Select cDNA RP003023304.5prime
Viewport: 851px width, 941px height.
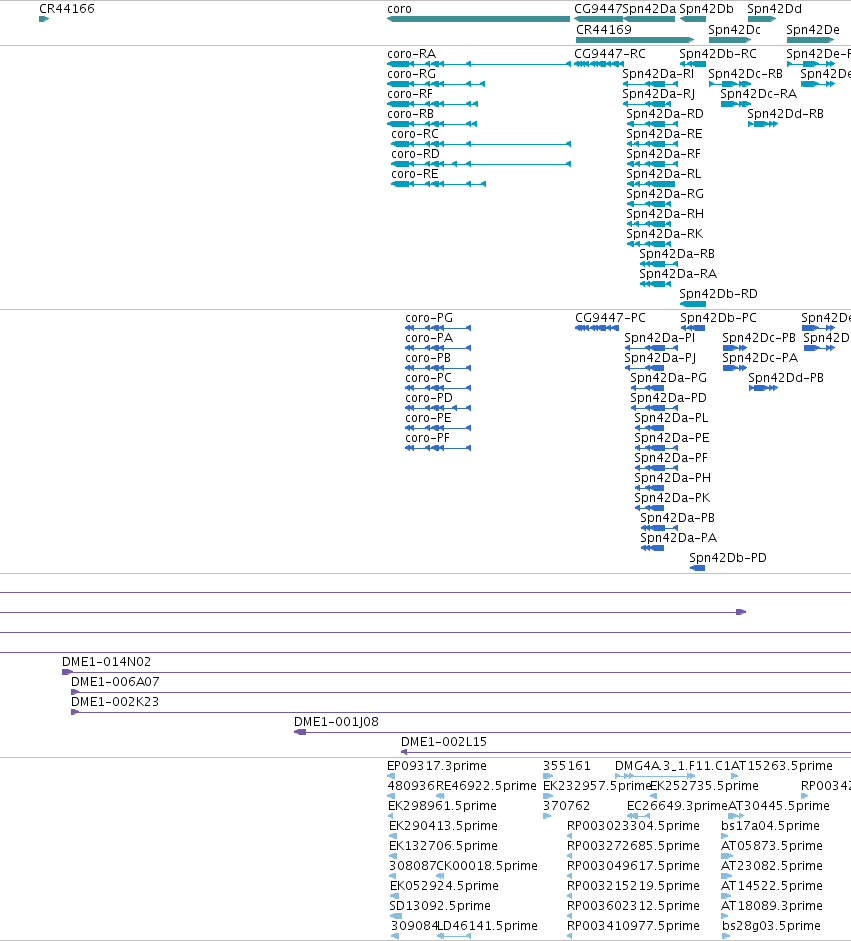click(x=633, y=826)
